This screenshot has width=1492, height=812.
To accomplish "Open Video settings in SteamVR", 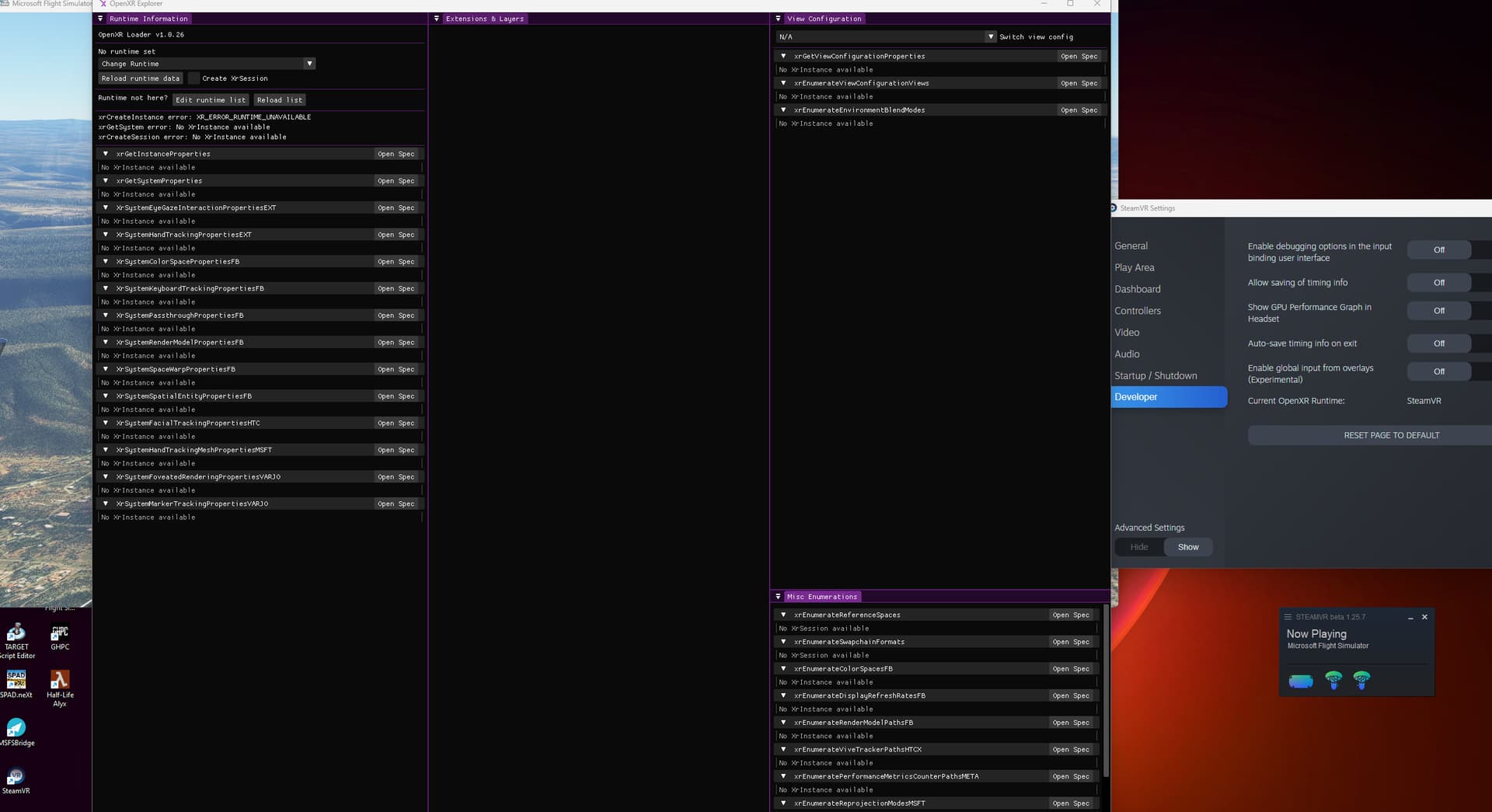I will [x=1127, y=333].
